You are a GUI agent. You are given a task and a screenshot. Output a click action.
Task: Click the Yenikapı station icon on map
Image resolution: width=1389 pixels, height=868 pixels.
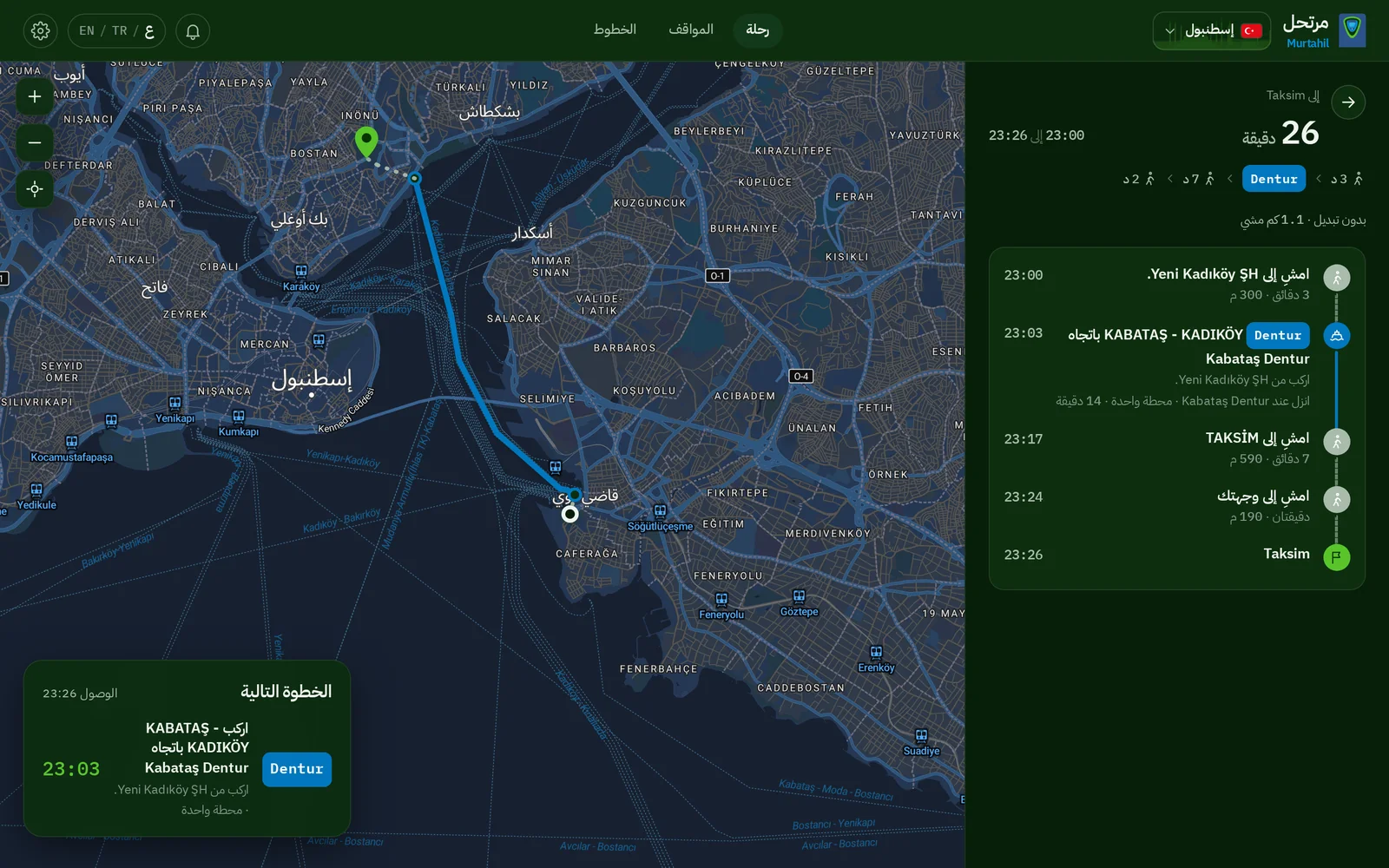175,404
